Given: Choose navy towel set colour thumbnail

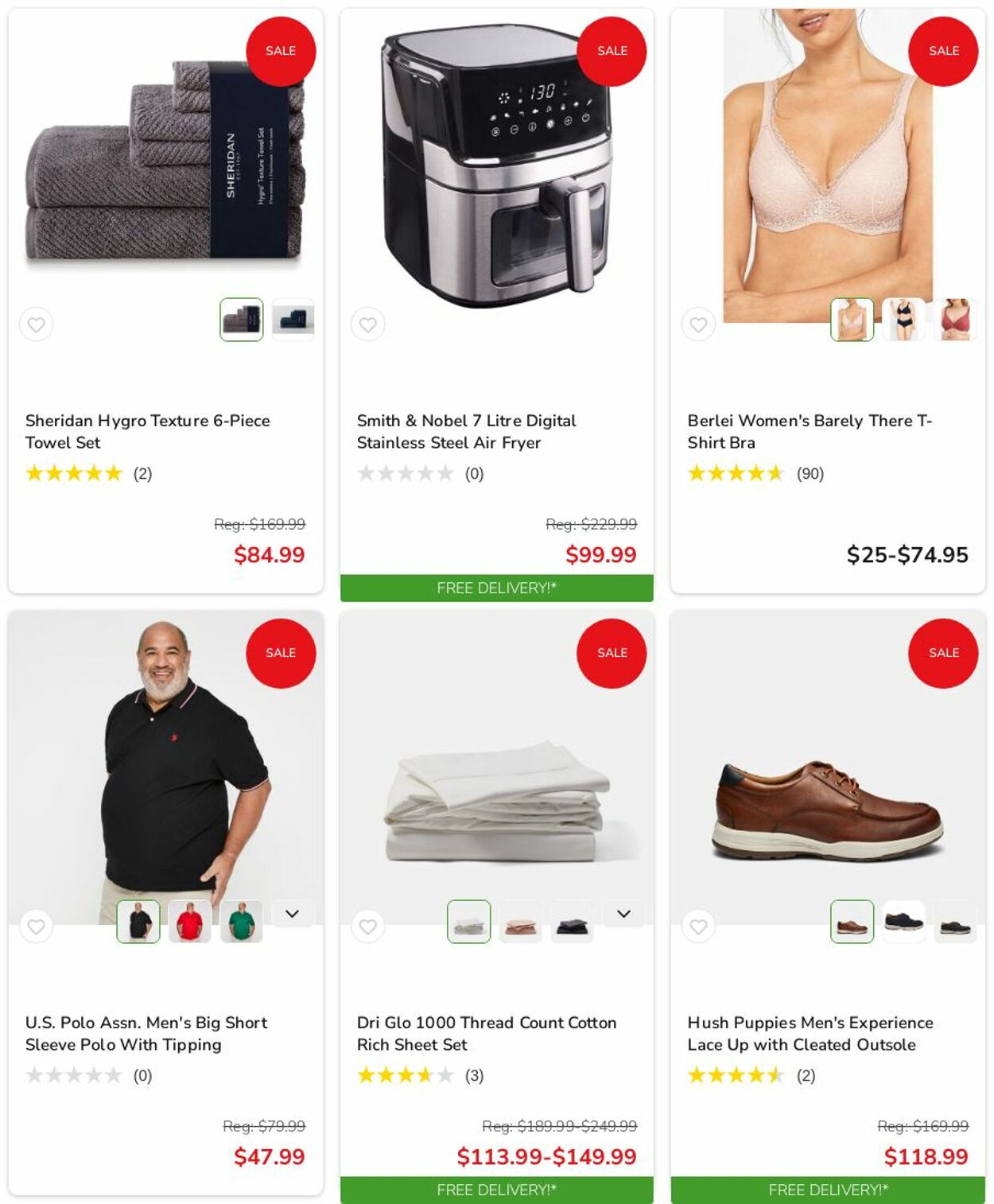Looking at the screenshot, I should [x=293, y=320].
